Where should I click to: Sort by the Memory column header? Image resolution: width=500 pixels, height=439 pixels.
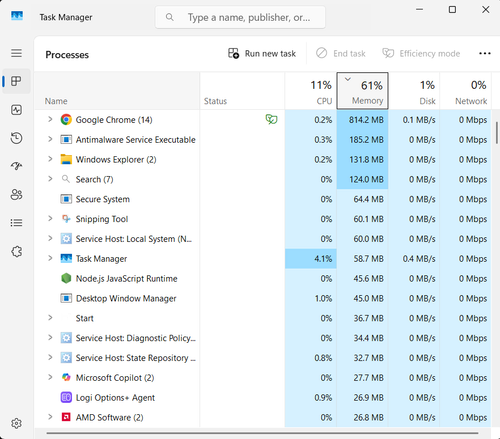(x=362, y=91)
